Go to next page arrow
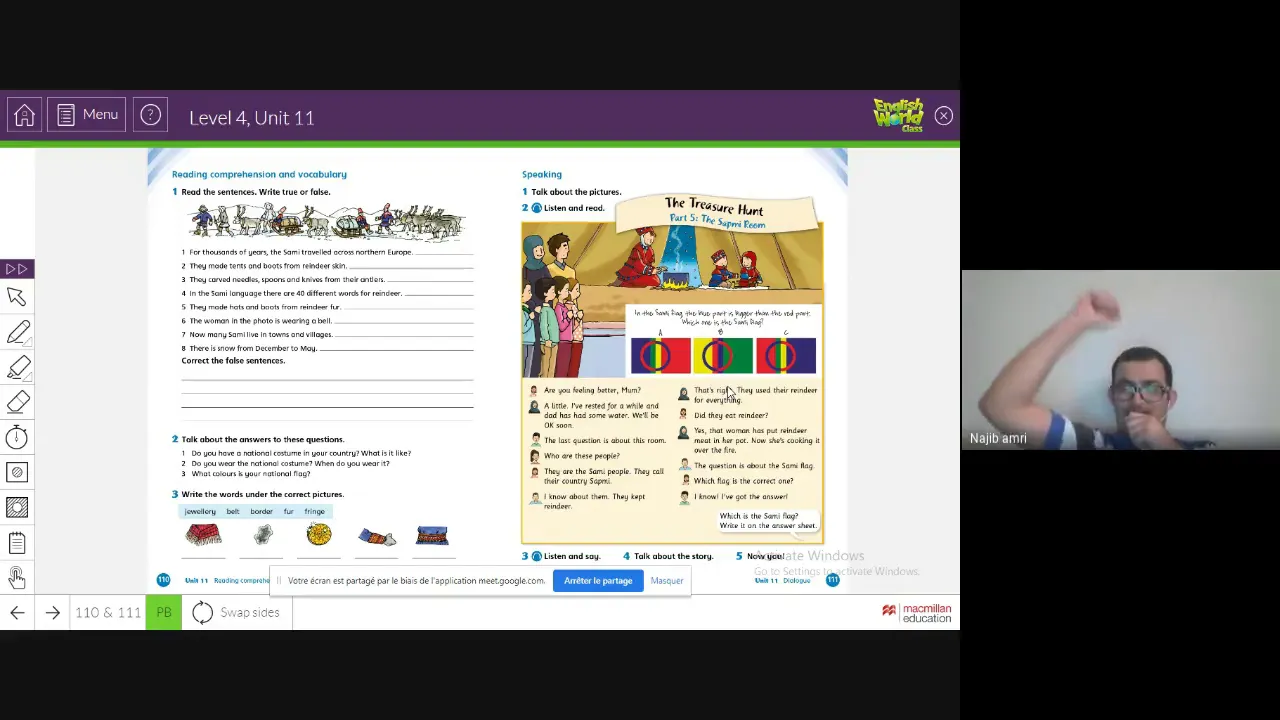 (53, 613)
